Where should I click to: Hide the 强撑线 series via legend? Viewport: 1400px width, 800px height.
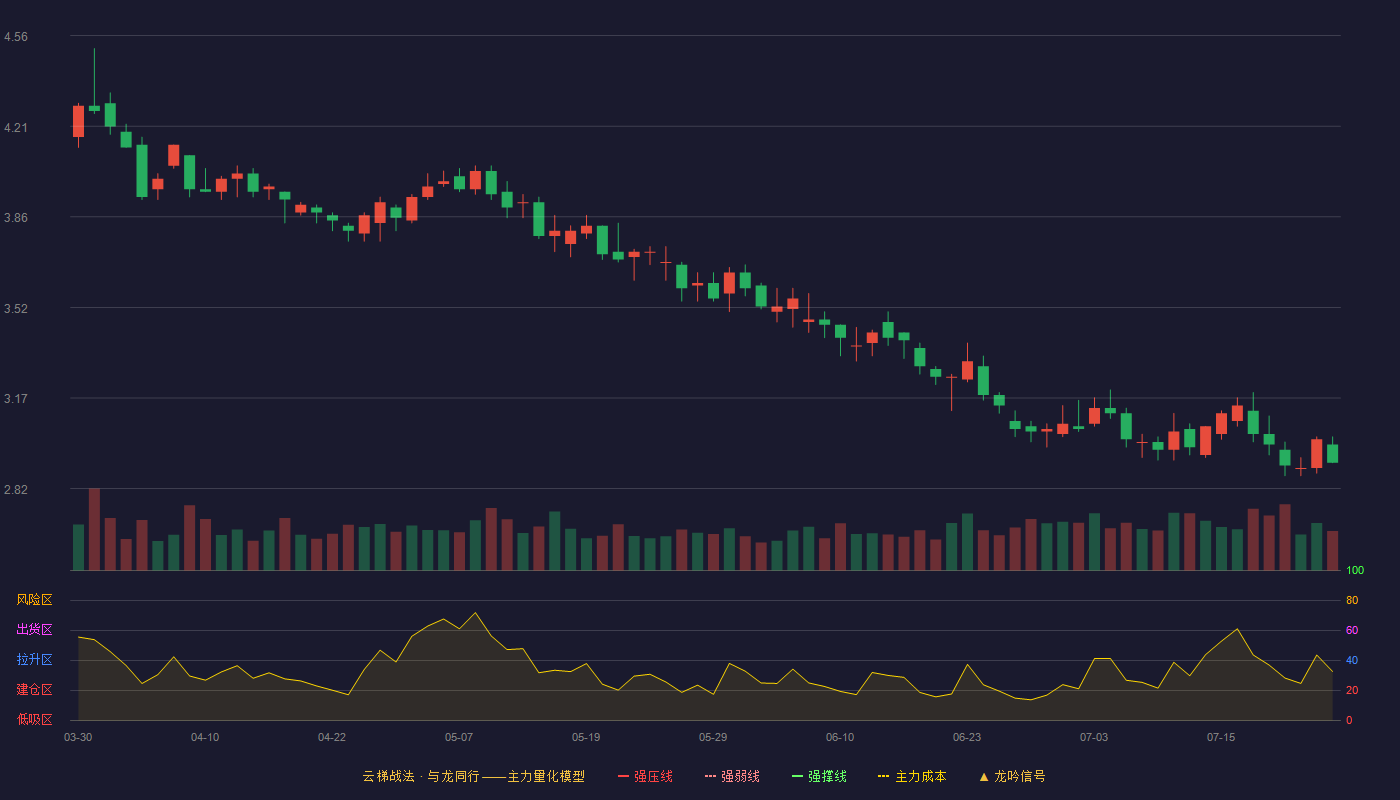(819, 776)
